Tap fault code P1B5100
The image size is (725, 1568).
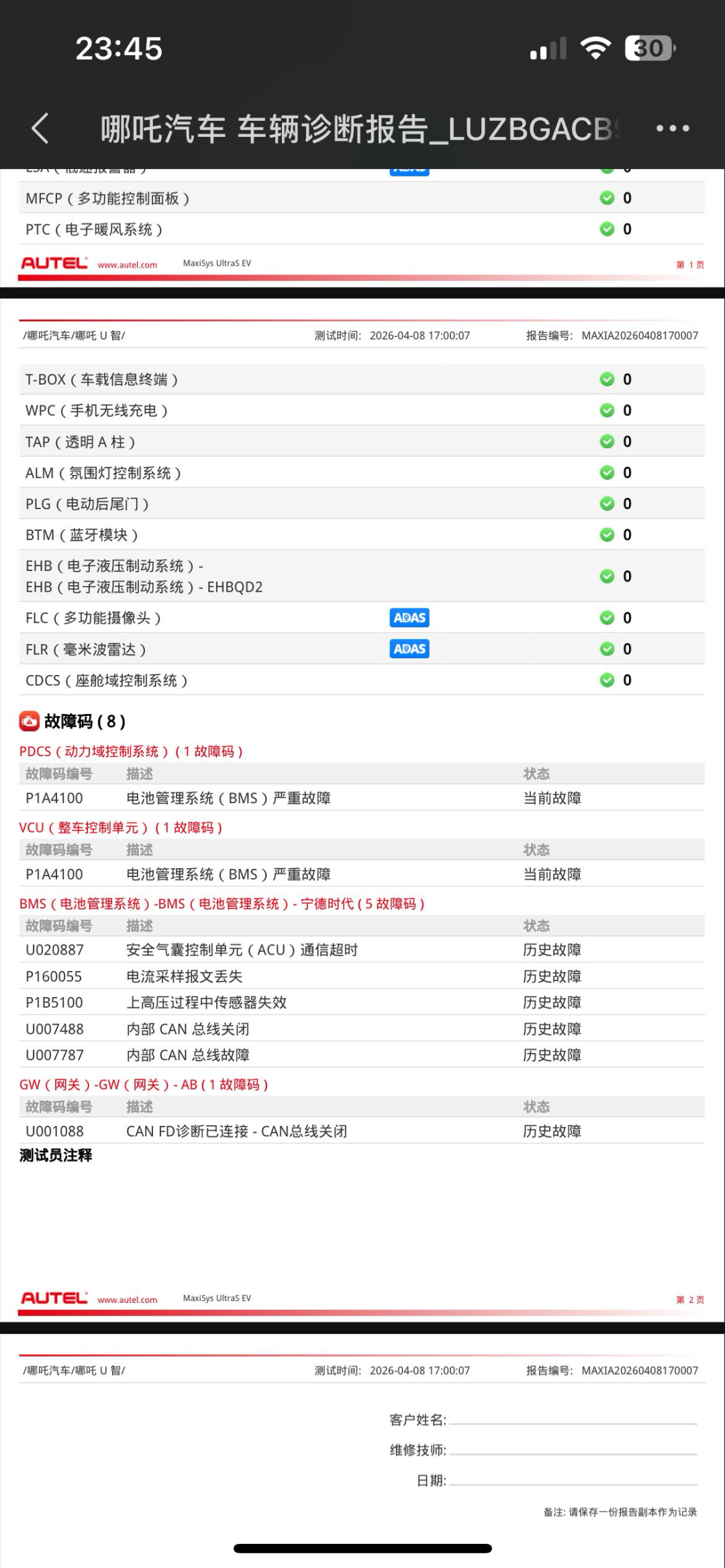pos(54,1002)
